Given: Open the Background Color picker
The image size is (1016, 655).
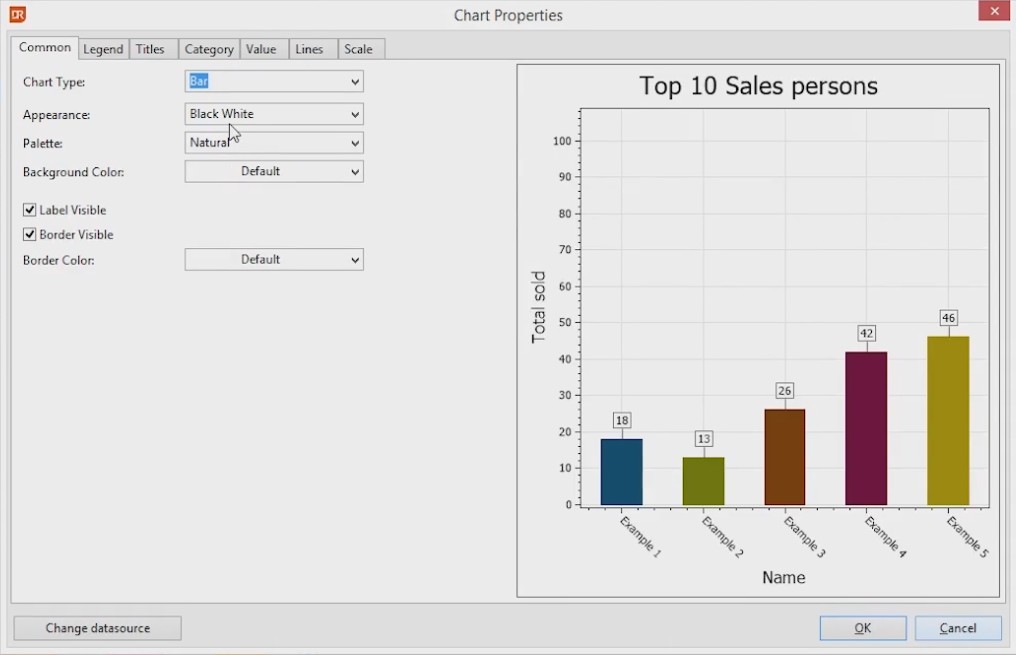Looking at the screenshot, I should click(x=274, y=172).
